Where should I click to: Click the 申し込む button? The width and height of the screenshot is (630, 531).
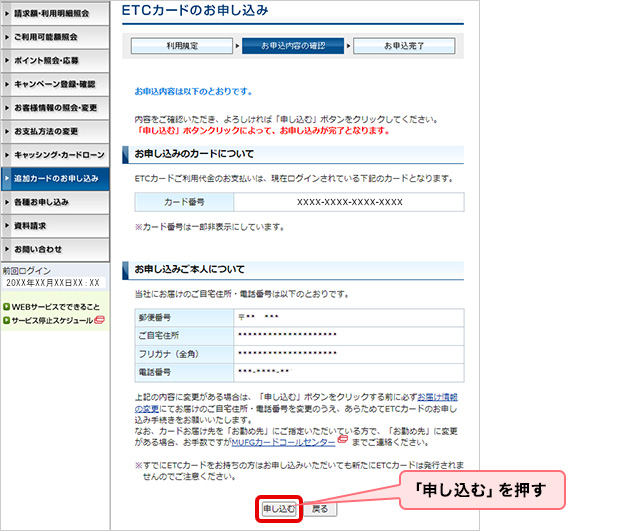pos(279,509)
